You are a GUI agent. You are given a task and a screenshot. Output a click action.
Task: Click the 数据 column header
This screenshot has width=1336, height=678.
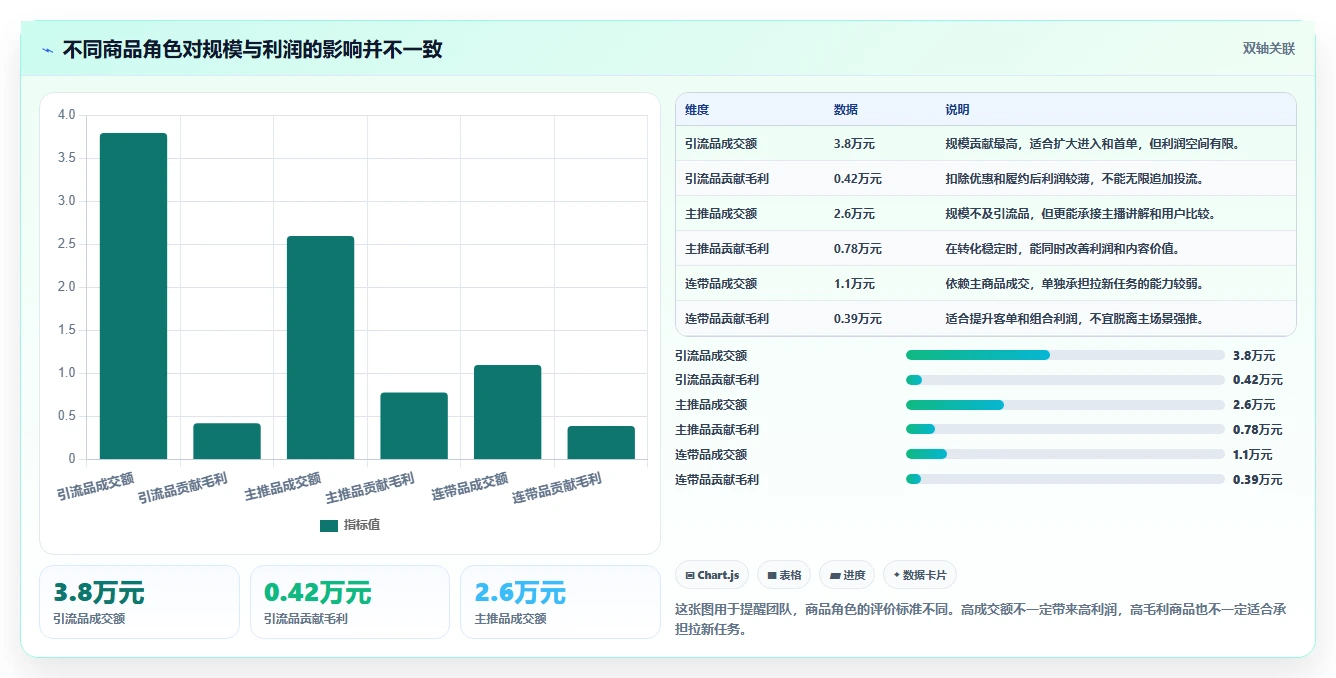click(x=846, y=110)
